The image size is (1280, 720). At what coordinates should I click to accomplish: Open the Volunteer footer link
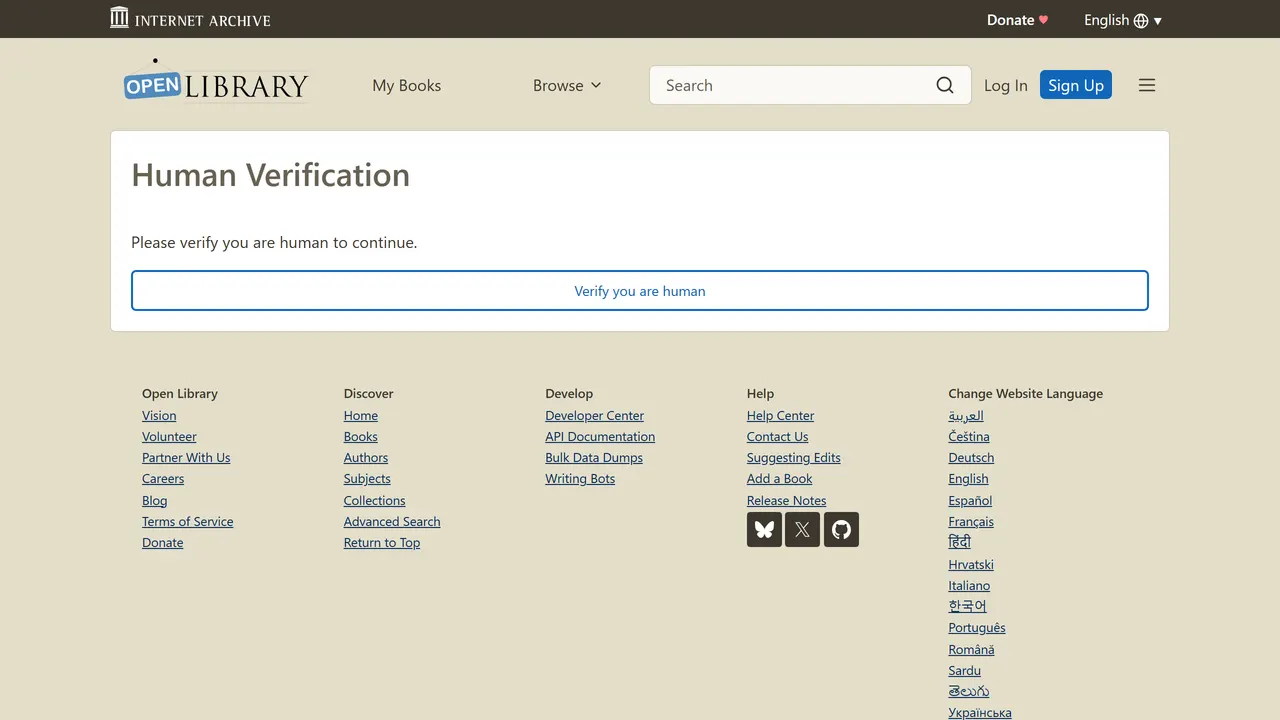[169, 437]
